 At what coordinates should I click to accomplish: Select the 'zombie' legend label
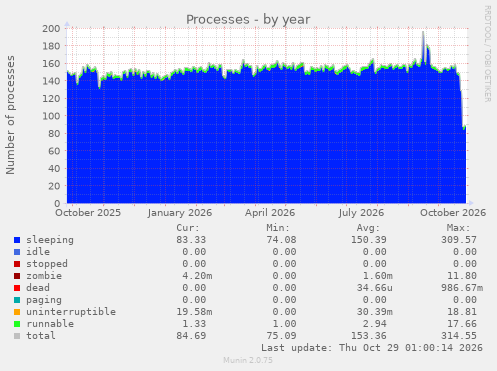coord(44,276)
